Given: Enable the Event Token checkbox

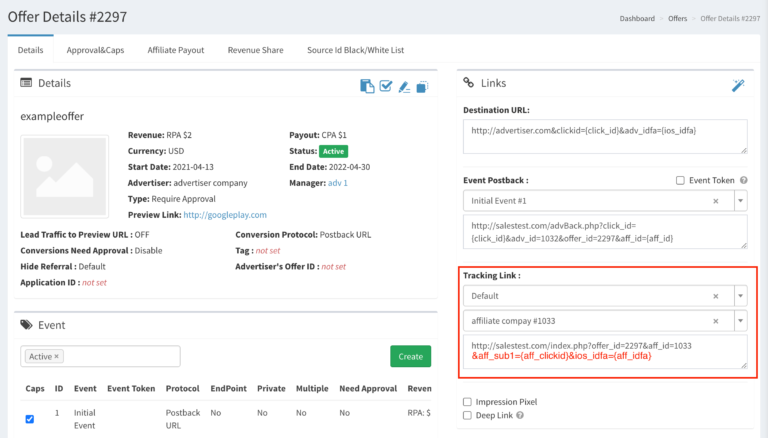Looking at the screenshot, I should pyautogui.click(x=680, y=180).
